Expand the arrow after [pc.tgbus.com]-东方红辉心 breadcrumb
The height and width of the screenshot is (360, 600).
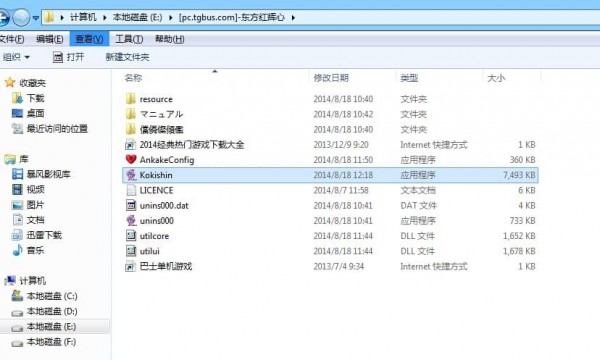coord(293,18)
